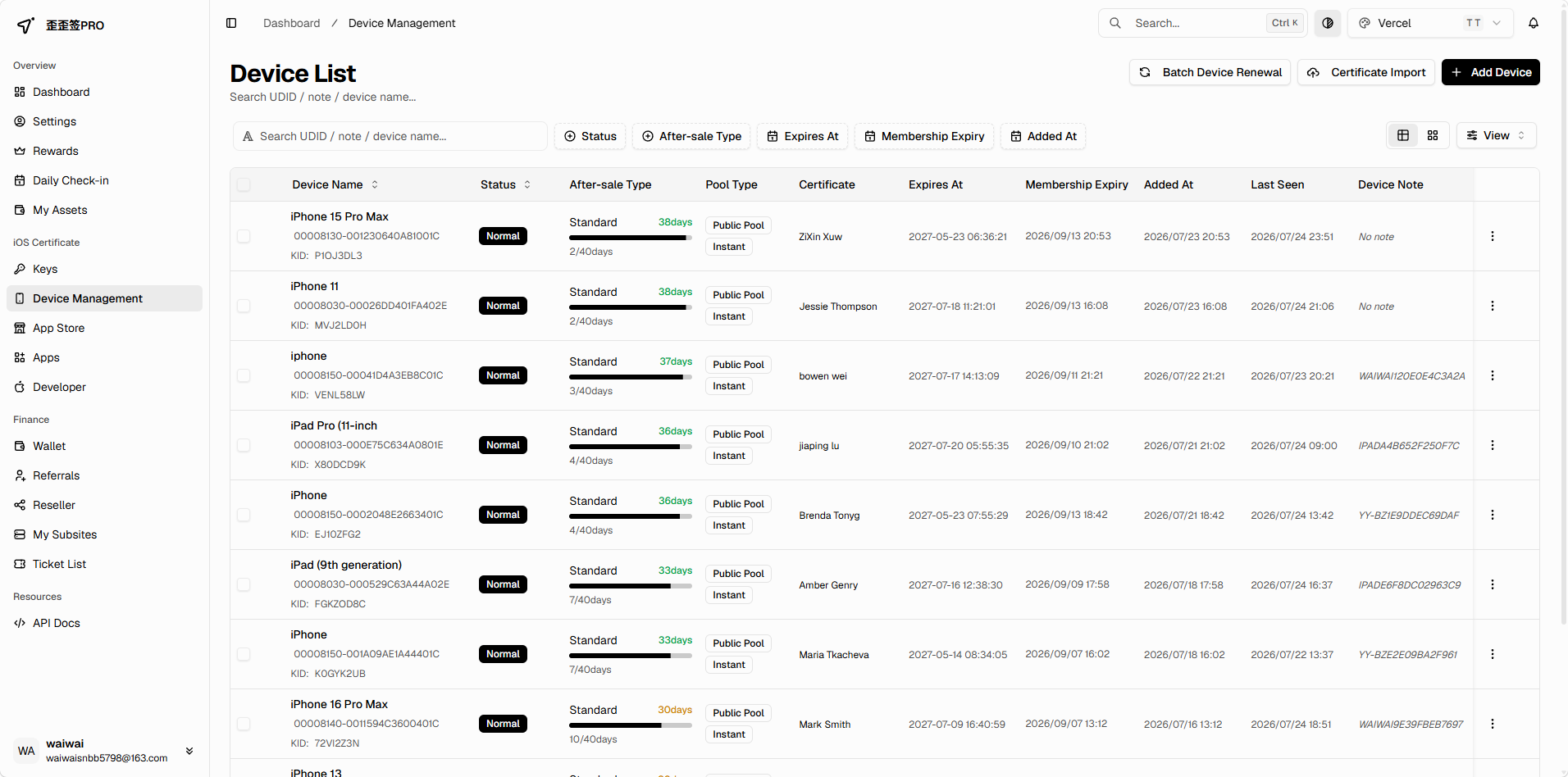Open the Added At filter
Viewport: 1568px width, 777px height.
[1043, 136]
